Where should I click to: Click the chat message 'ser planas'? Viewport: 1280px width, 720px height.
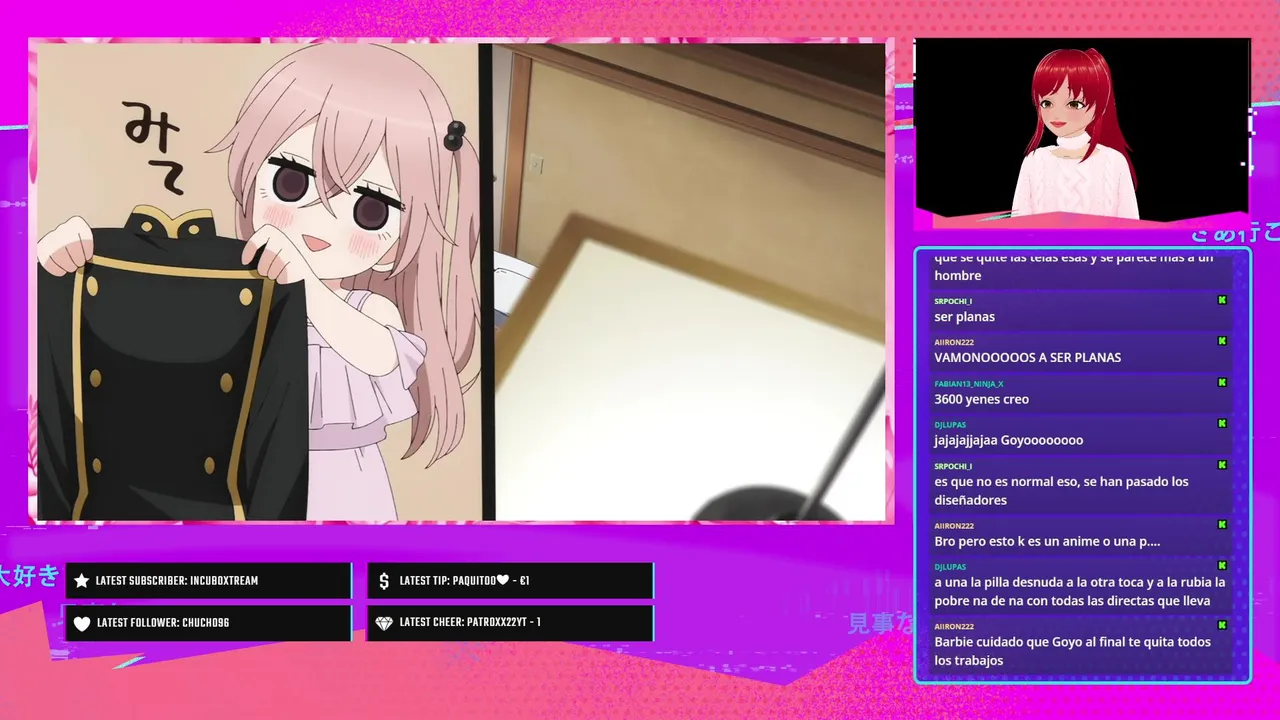964,317
